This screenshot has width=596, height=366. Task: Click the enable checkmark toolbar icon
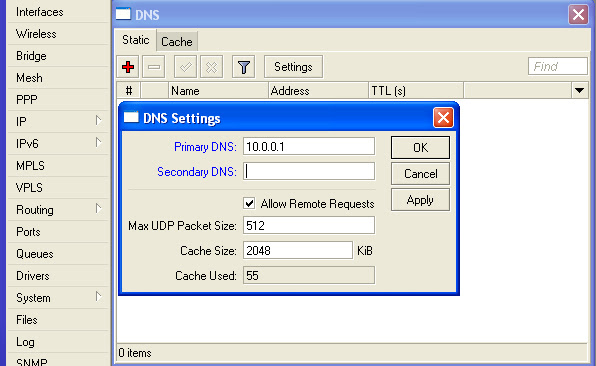click(185, 67)
